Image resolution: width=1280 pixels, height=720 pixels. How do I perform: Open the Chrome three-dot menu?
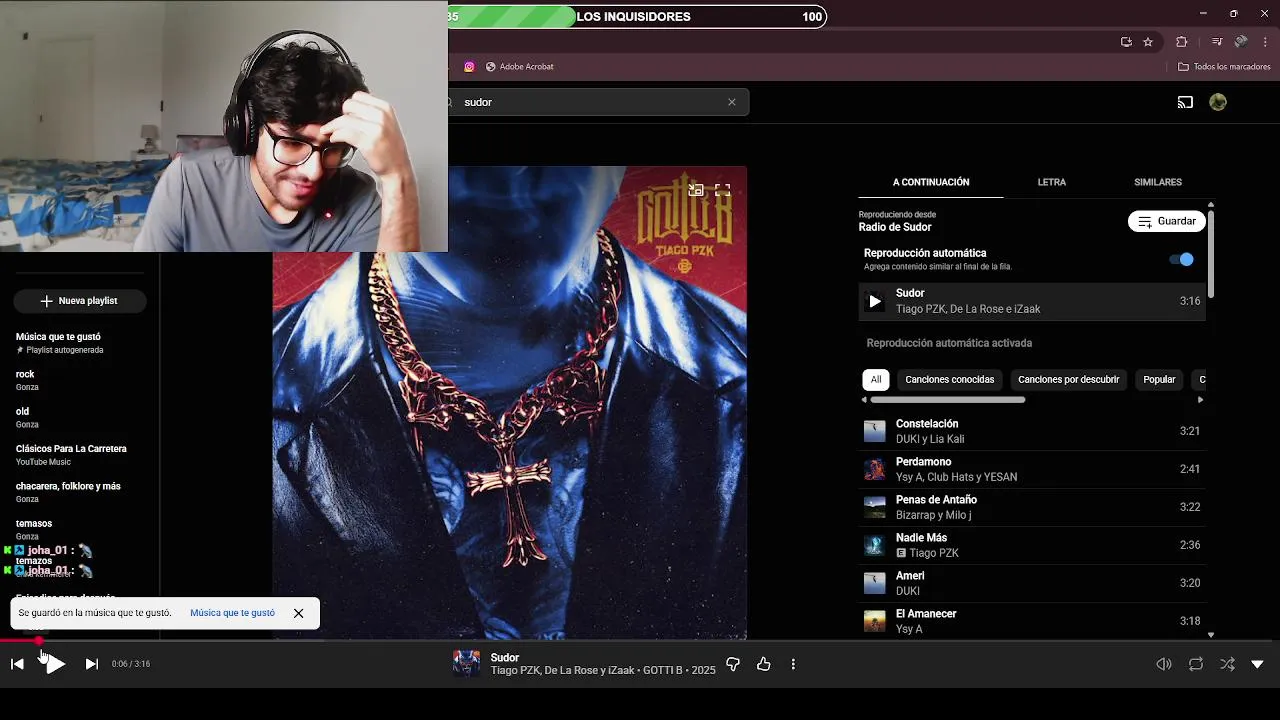click(x=1266, y=42)
